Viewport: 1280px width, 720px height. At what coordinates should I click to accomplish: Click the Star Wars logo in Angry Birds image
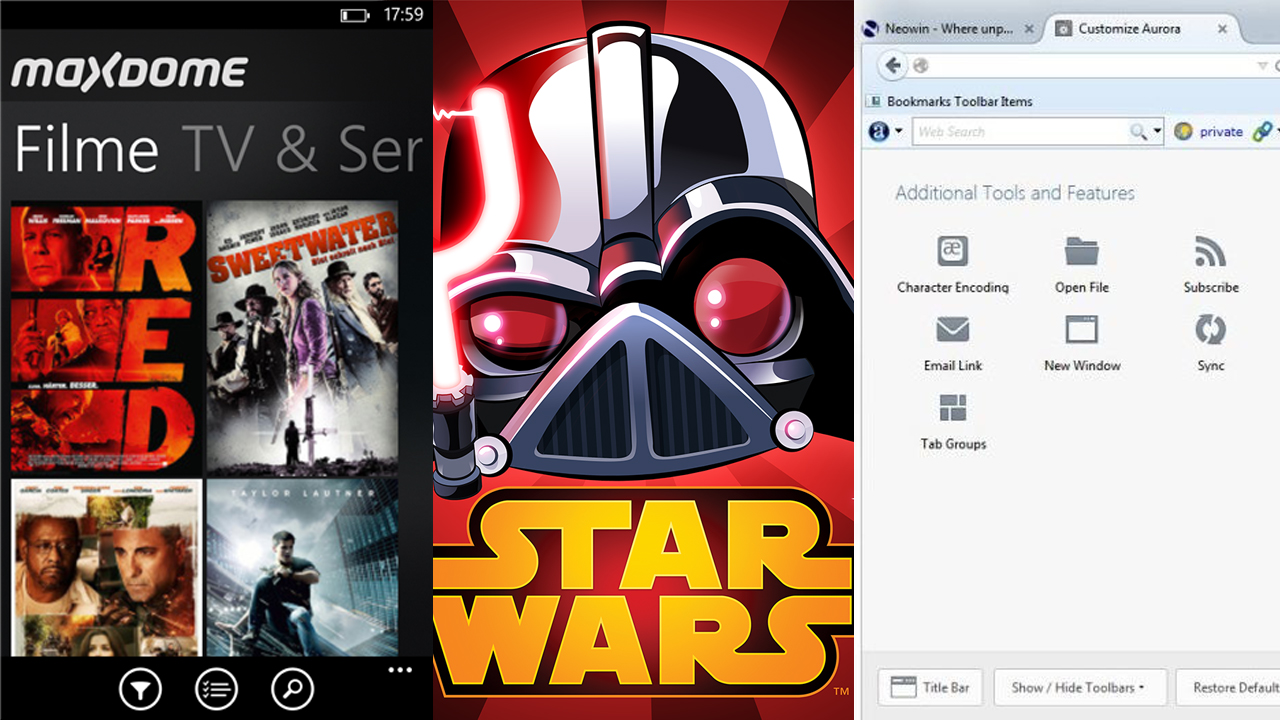(643, 592)
